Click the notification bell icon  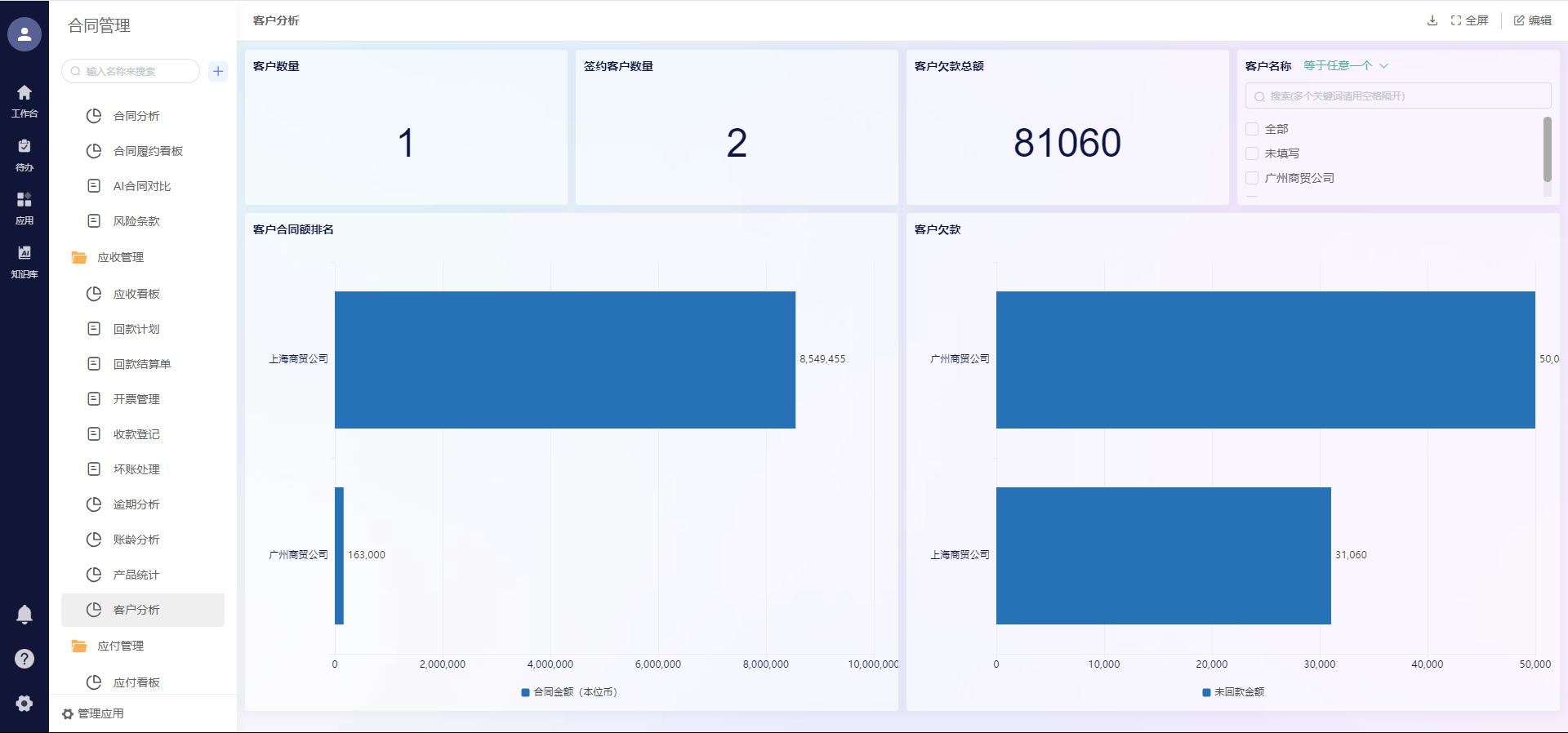[24, 615]
